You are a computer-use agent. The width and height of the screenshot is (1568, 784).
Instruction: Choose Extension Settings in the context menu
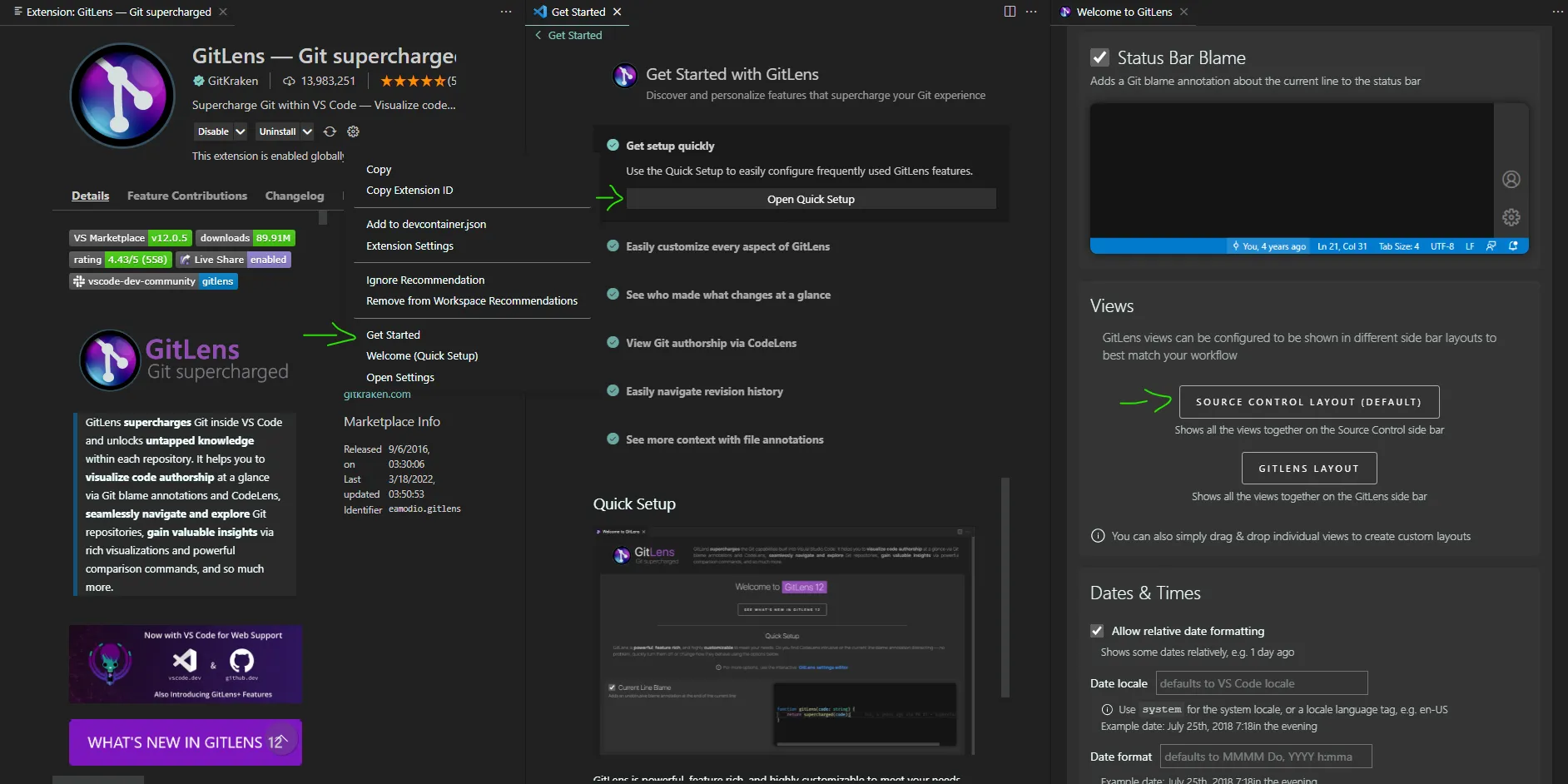tap(473, 246)
